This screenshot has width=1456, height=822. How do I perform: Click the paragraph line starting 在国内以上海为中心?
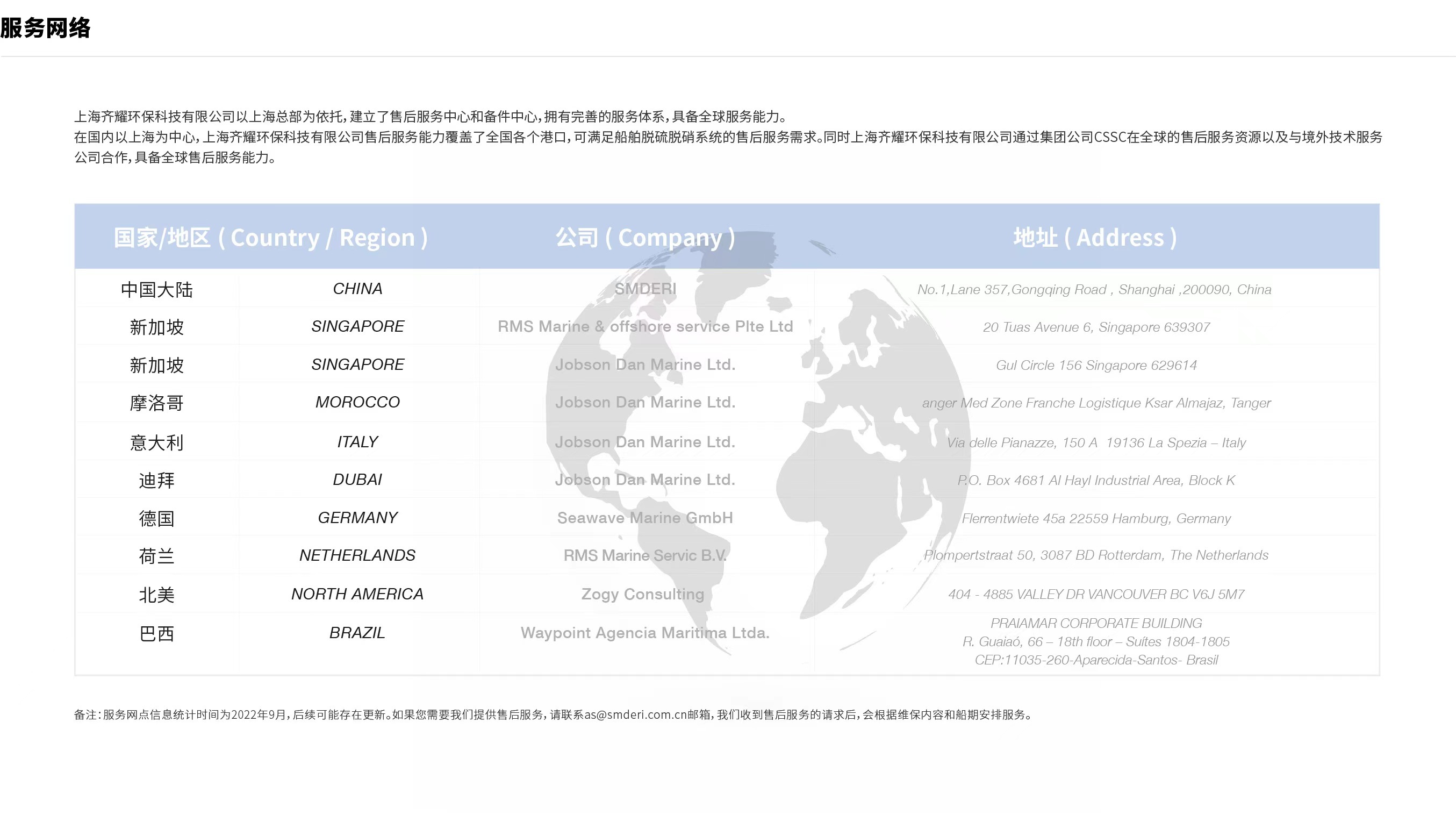[728, 137]
